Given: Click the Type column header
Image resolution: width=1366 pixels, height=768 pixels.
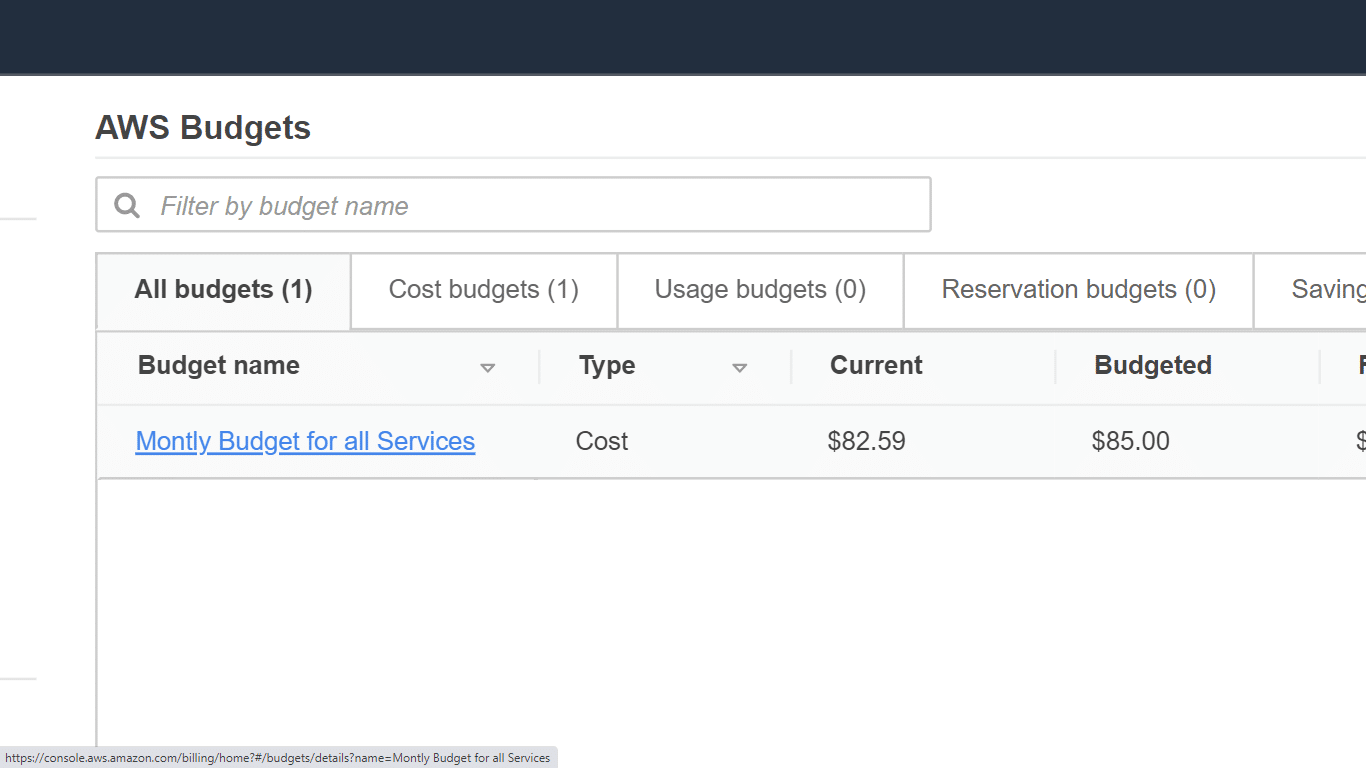Looking at the screenshot, I should [607, 366].
